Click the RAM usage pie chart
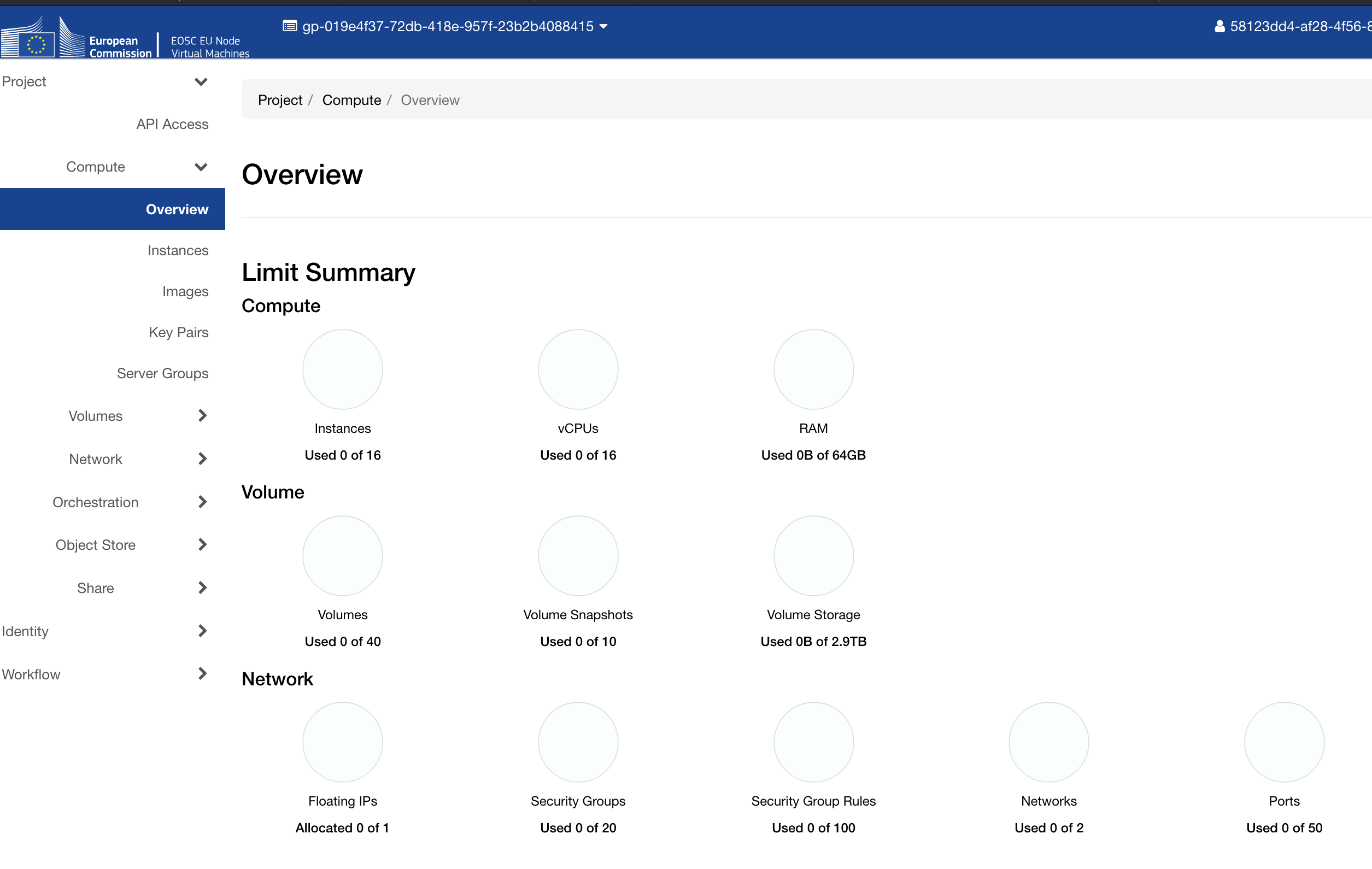The height and width of the screenshot is (869, 1372). (813, 369)
